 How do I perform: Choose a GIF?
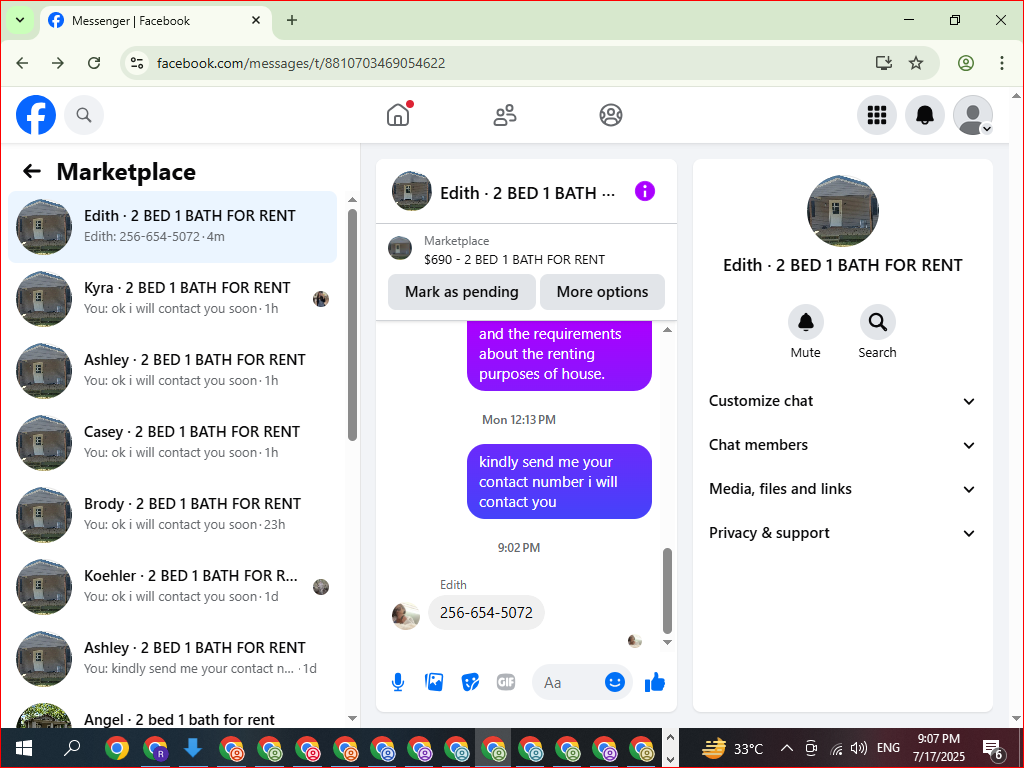click(506, 682)
